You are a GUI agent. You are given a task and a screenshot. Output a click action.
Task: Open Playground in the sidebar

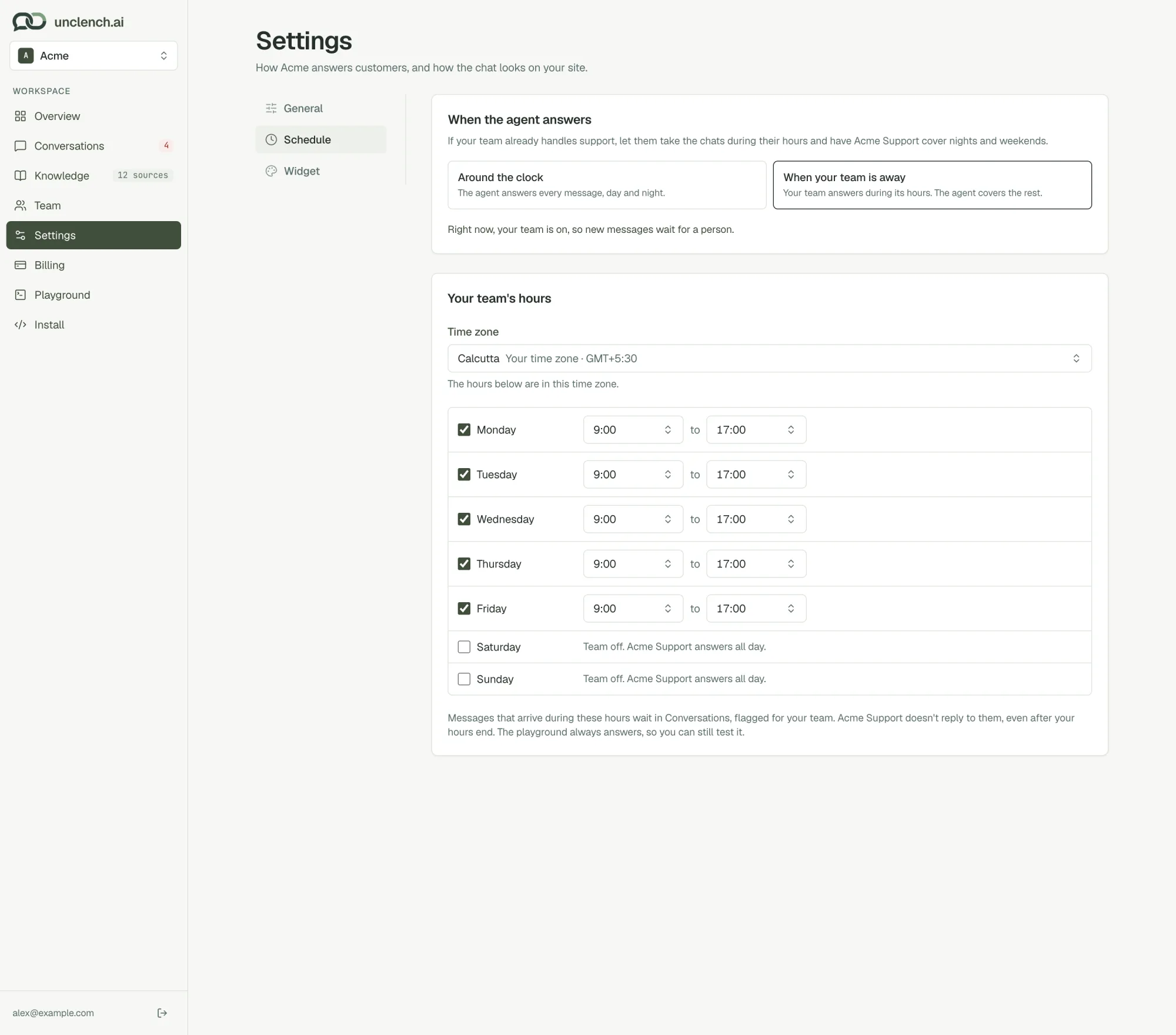[x=93, y=295]
